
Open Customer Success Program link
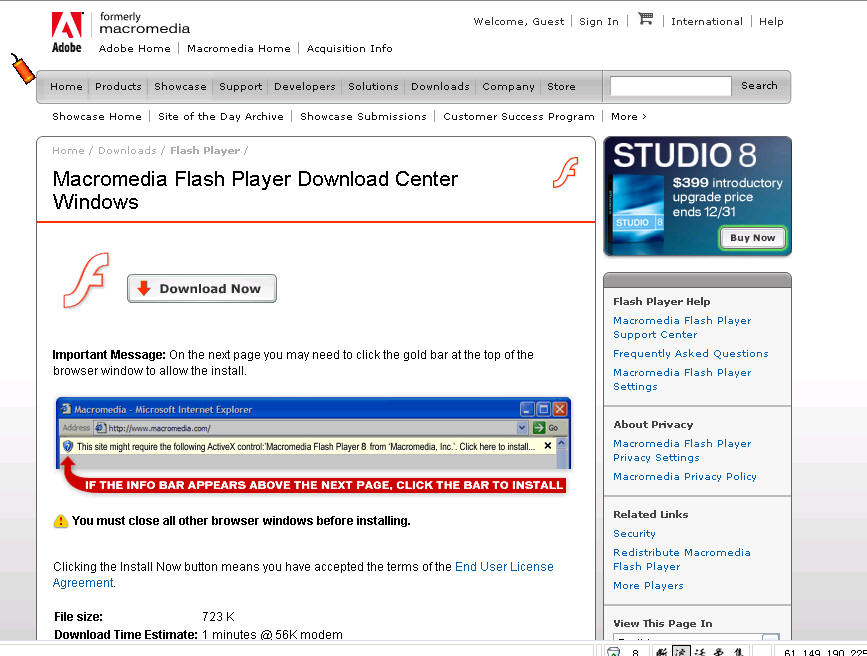coord(519,117)
